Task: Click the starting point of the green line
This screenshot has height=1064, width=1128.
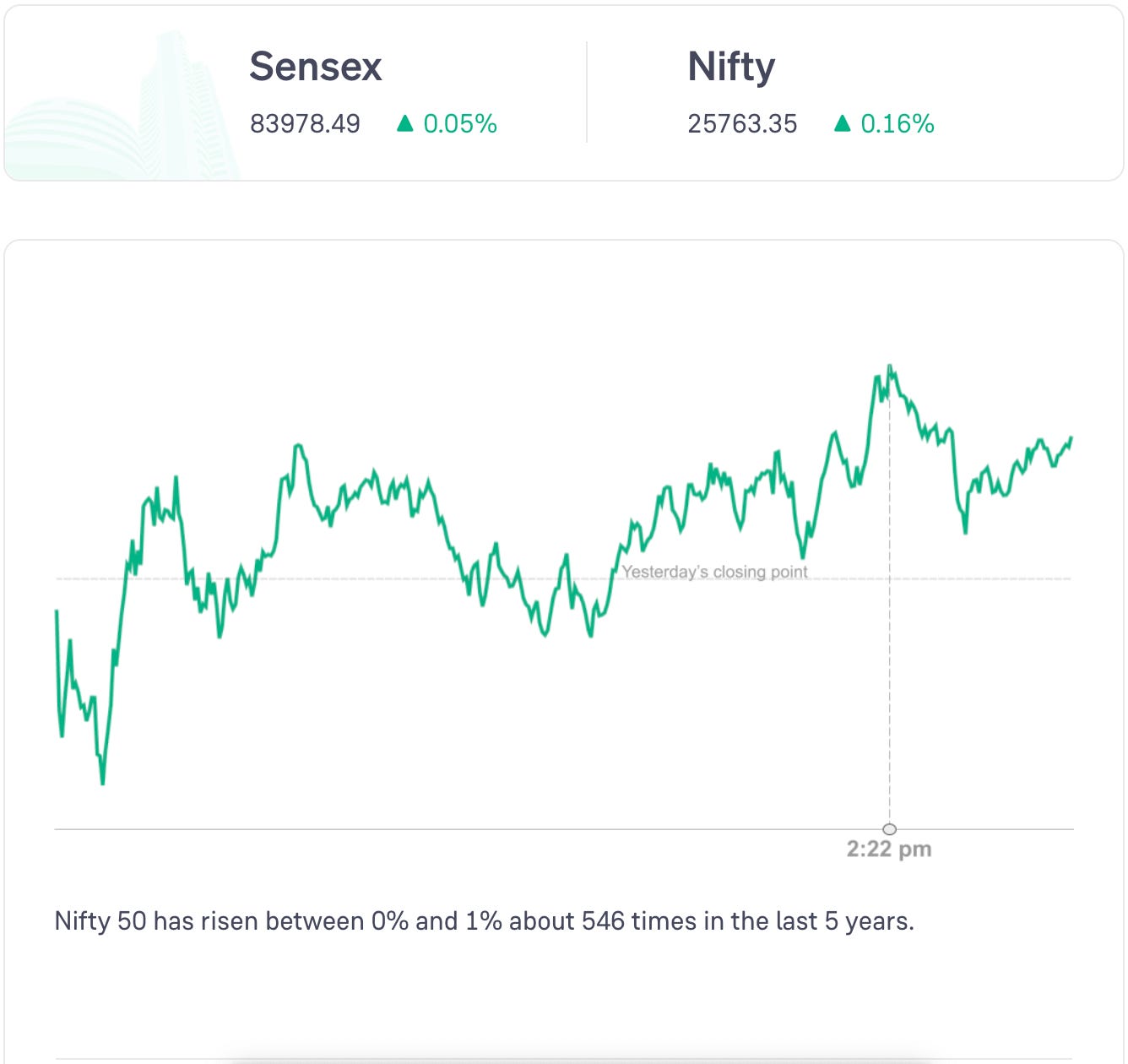Action: tap(57, 611)
